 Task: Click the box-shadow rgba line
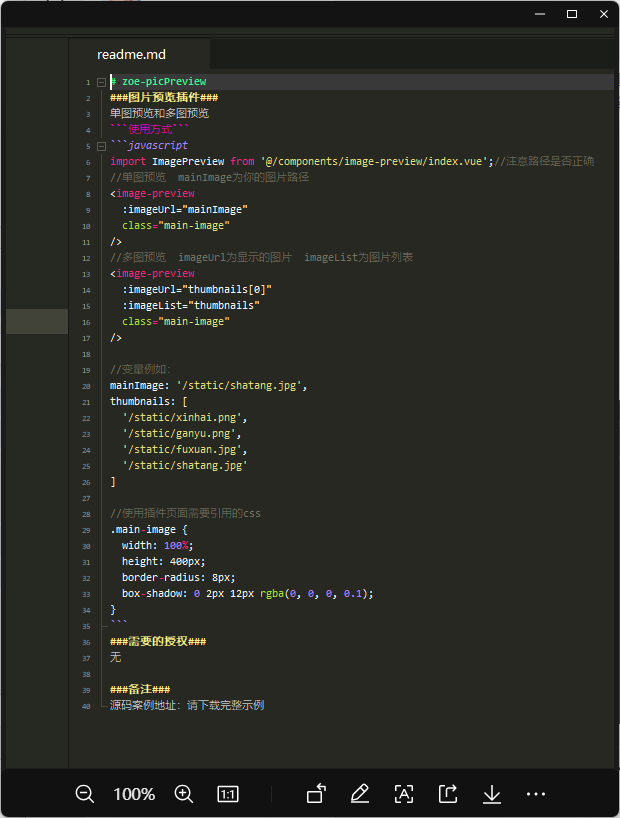(x=248, y=593)
